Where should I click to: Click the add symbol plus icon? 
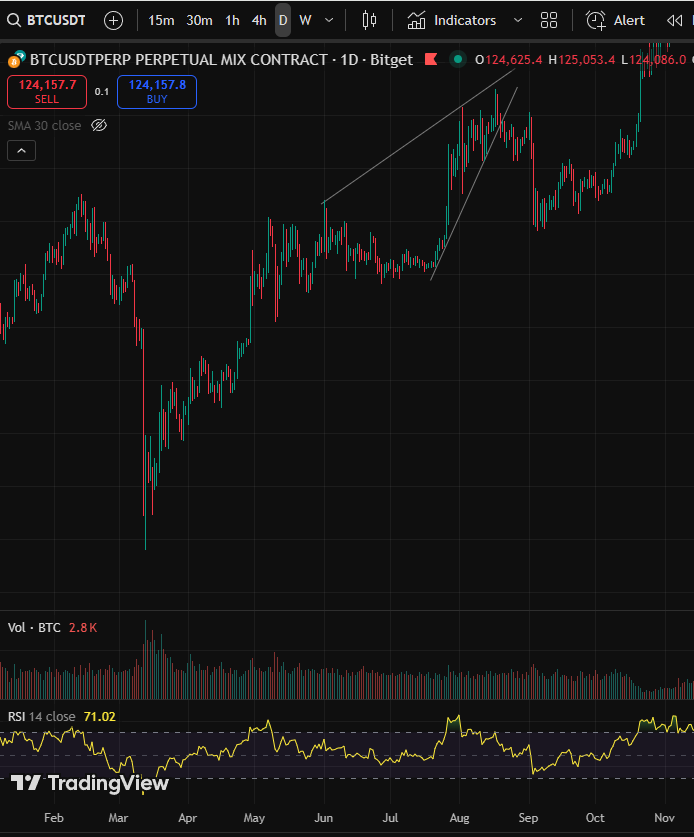coord(114,20)
